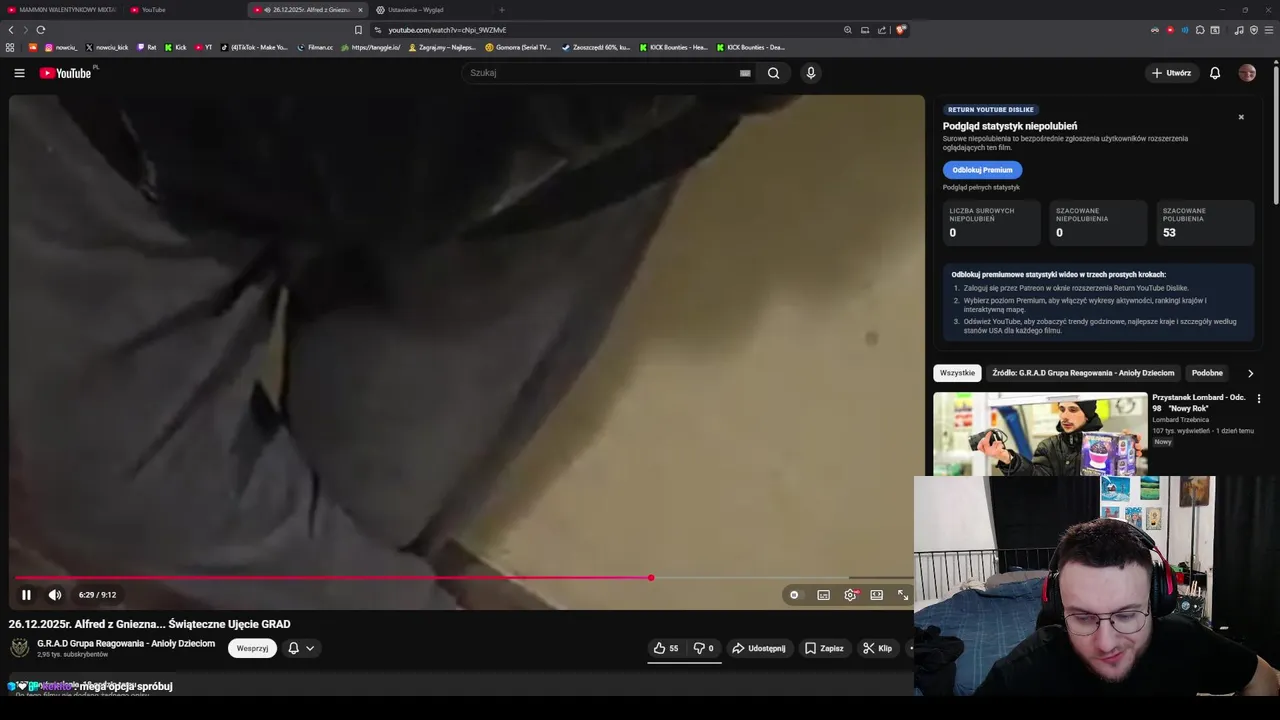Screen dimensions: 1280x720
Task: Go back in browser history
Action: [11, 30]
